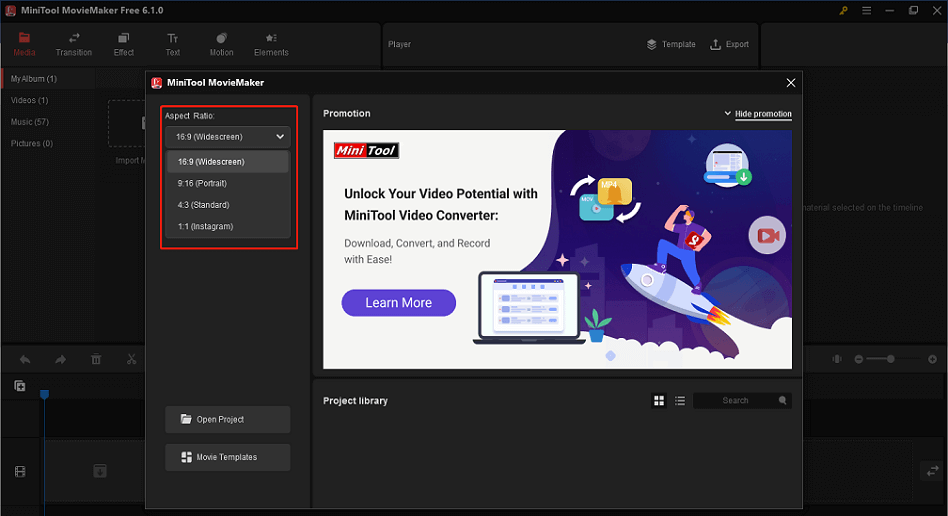948x516 pixels.
Task: Pick the 4:3 (Standard) option
Action: tap(203, 205)
